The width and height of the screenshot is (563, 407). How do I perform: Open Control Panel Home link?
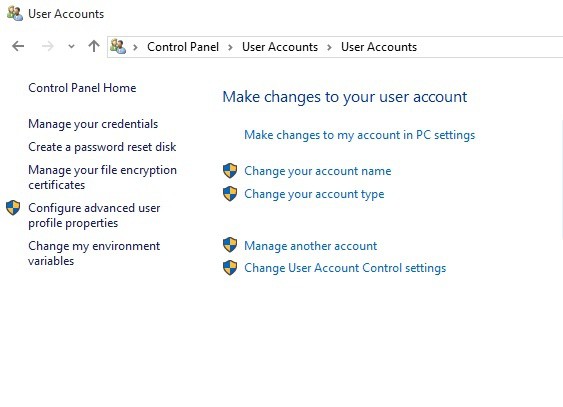click(82, 88)
